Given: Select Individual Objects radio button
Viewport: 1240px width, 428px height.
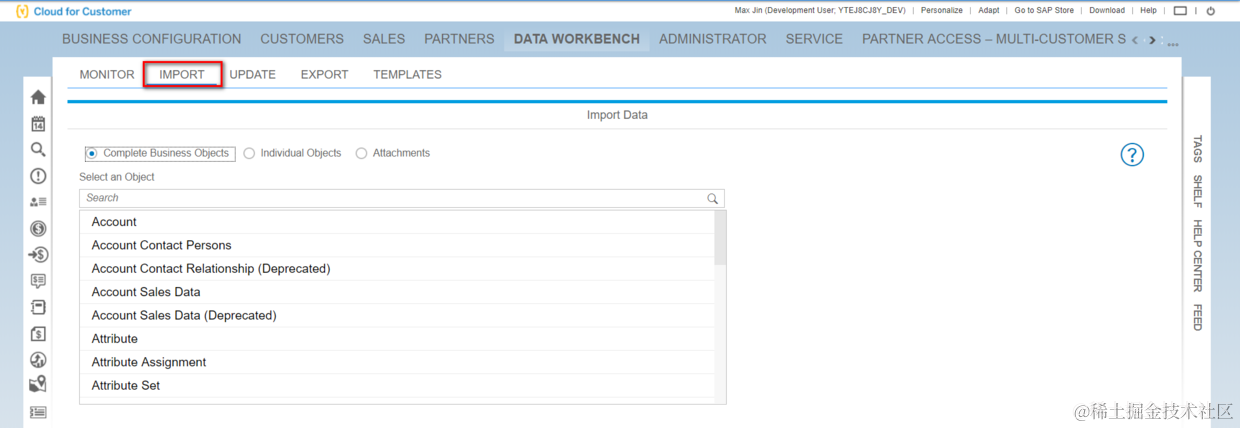Looking at the screenshot, I should [249, 153].
